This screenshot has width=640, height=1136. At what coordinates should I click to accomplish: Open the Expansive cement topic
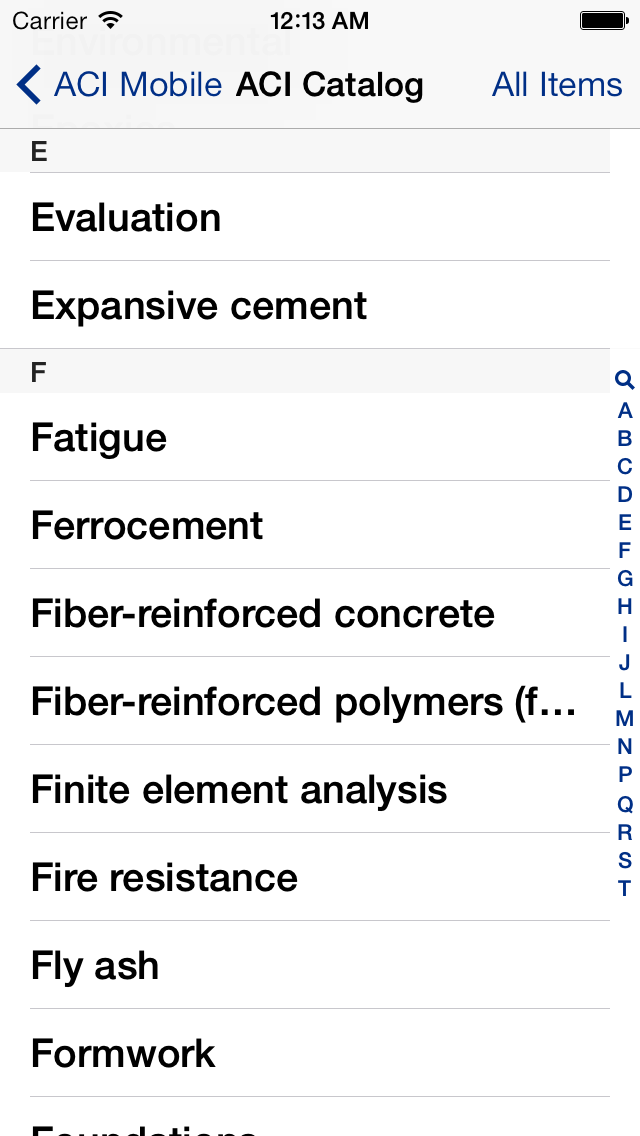(305, 305)
